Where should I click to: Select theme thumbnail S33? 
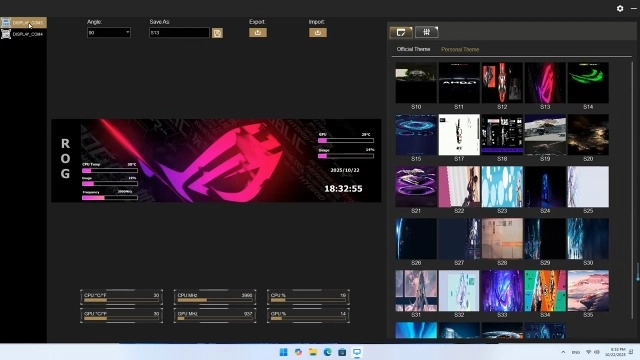502,291
